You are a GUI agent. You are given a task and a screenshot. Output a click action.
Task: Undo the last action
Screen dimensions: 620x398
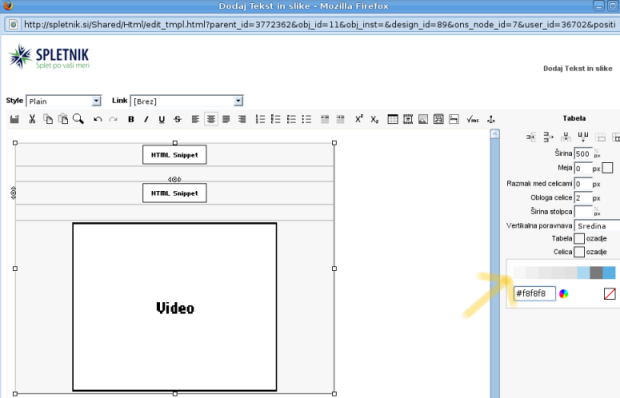coord(98,119)
